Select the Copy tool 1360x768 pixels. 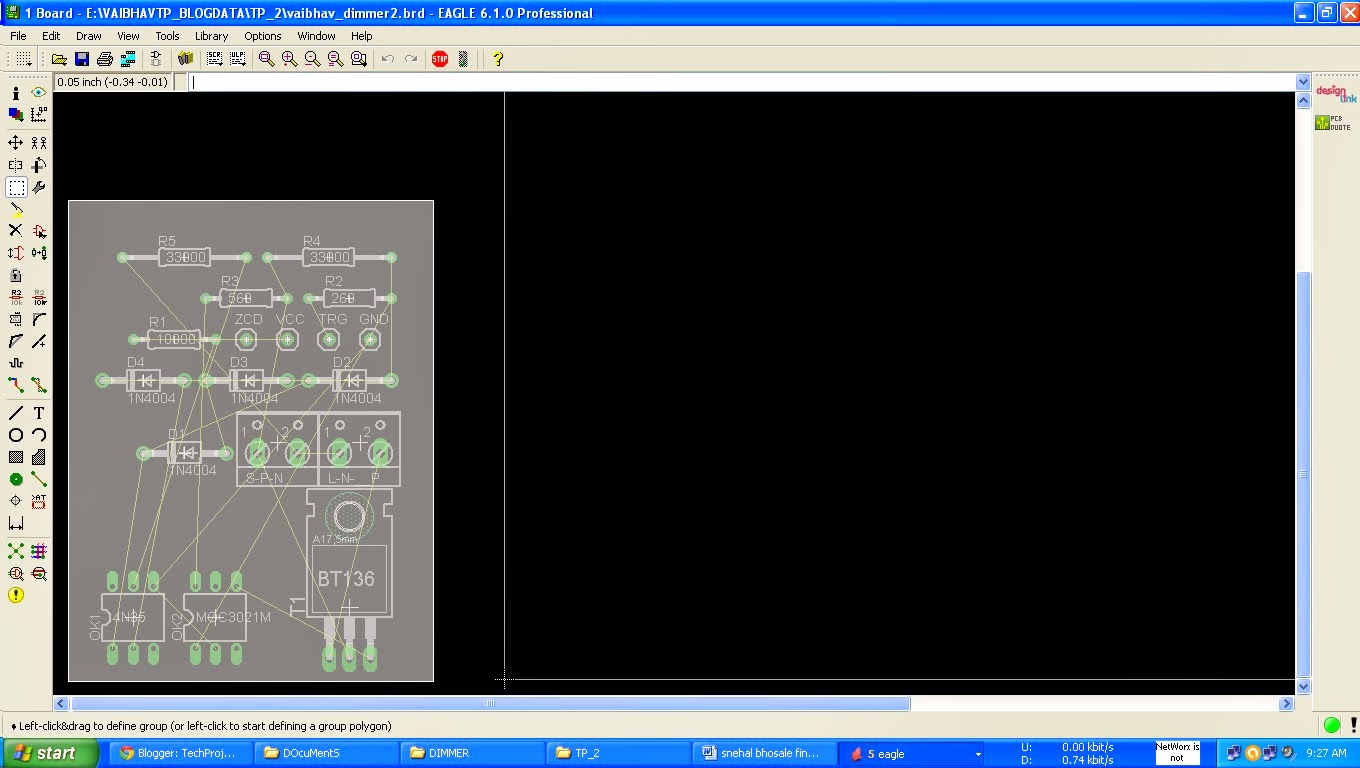tap(39, 143)
